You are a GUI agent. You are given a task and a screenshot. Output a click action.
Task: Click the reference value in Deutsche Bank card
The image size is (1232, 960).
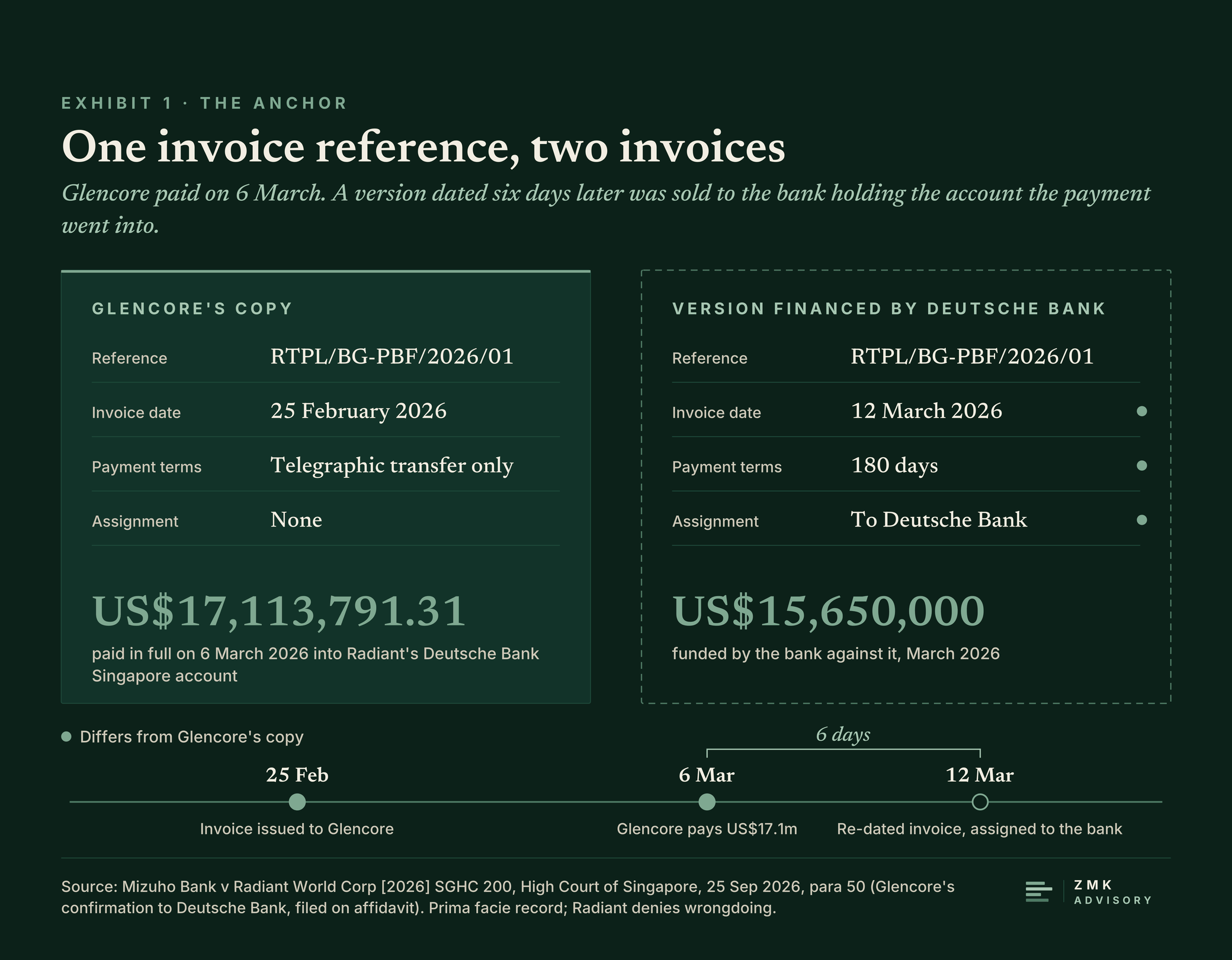[973, 357]
